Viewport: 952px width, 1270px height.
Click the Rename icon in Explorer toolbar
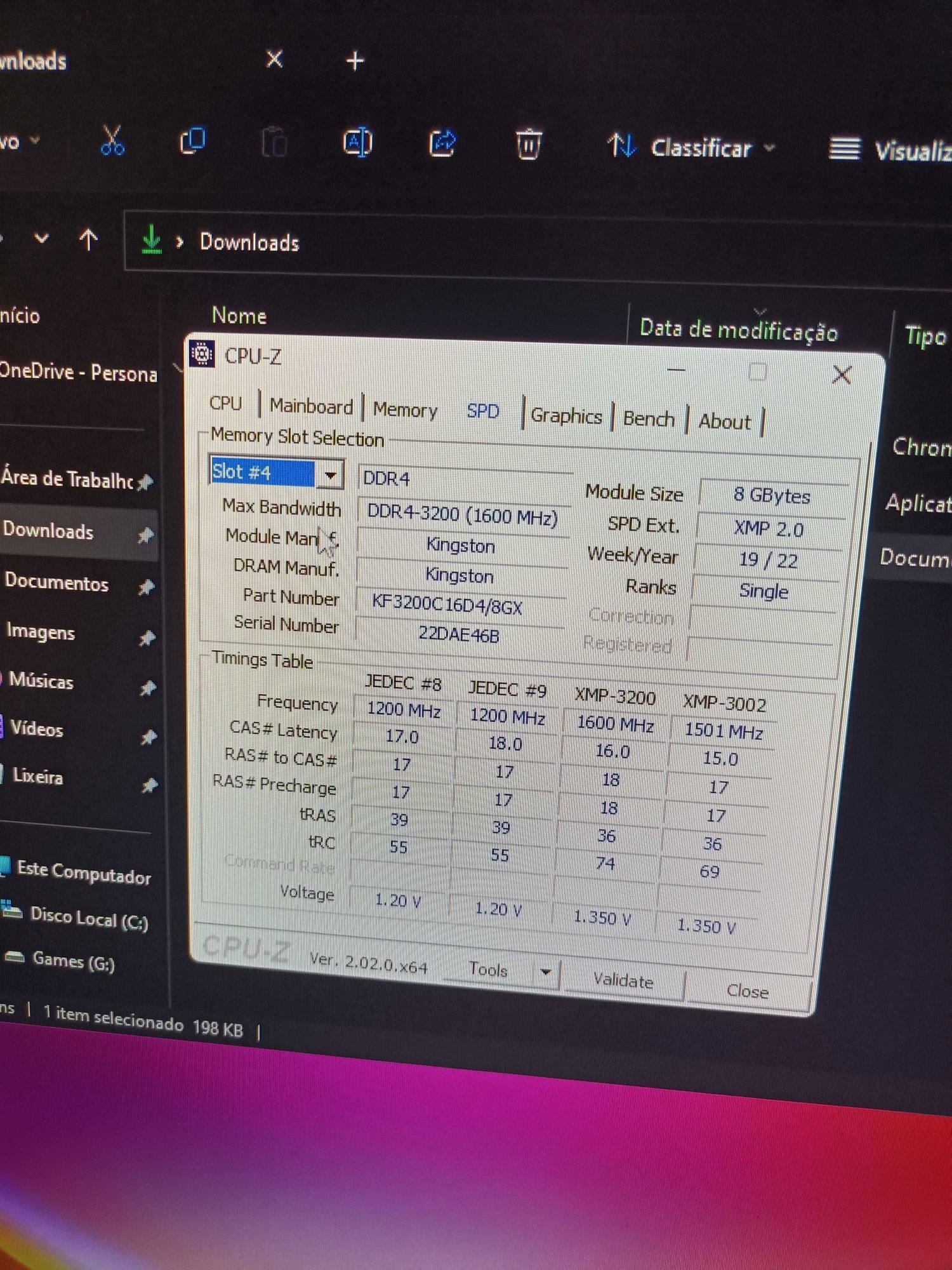(x=357, y=143)
